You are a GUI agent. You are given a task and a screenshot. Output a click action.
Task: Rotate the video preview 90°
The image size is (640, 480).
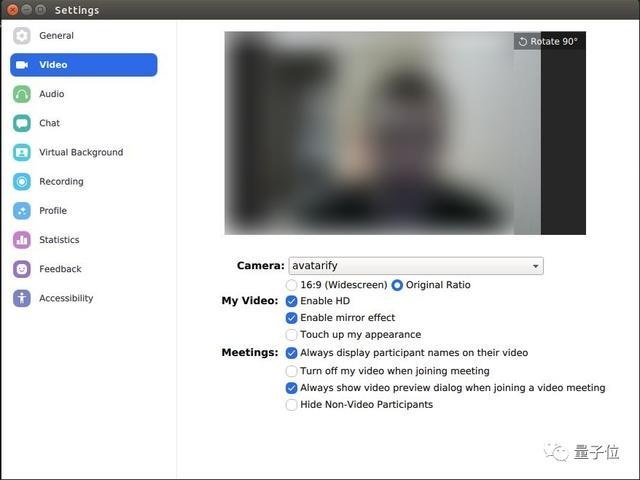(548, 41)
